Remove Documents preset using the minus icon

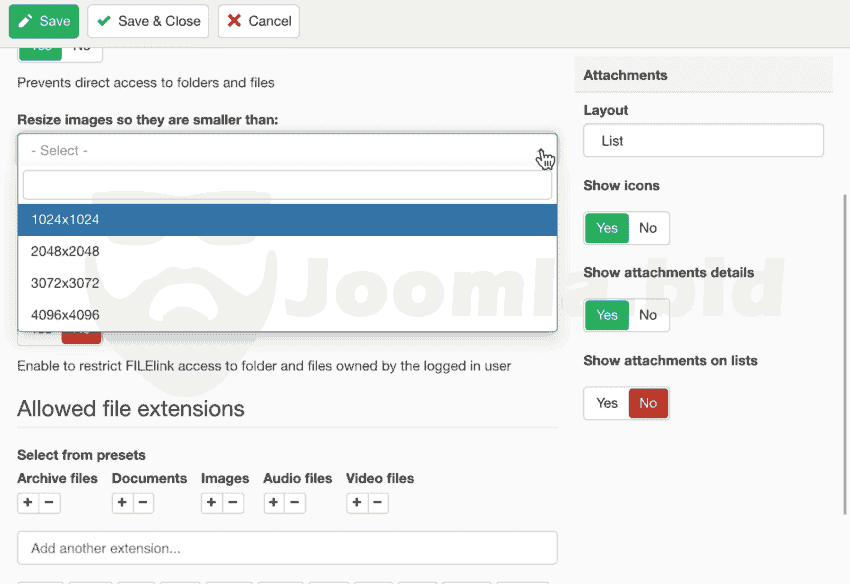(144, 503)
